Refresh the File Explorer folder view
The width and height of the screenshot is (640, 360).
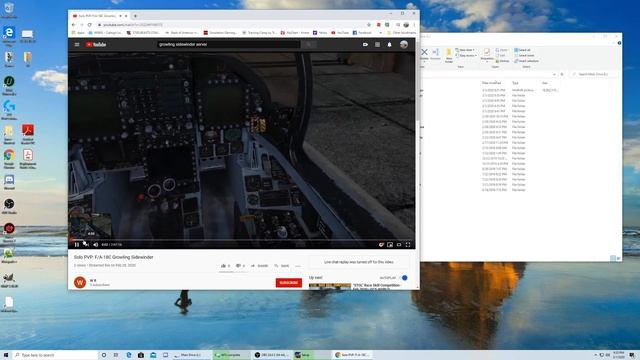point(562,74)
